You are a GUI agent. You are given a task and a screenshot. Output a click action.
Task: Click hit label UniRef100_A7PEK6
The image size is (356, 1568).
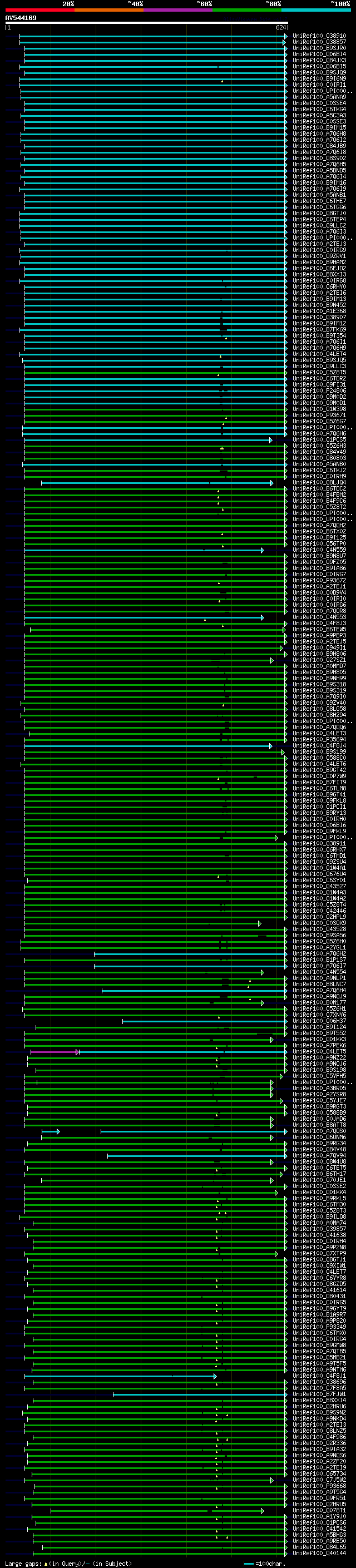click(x=319, y=1045)
